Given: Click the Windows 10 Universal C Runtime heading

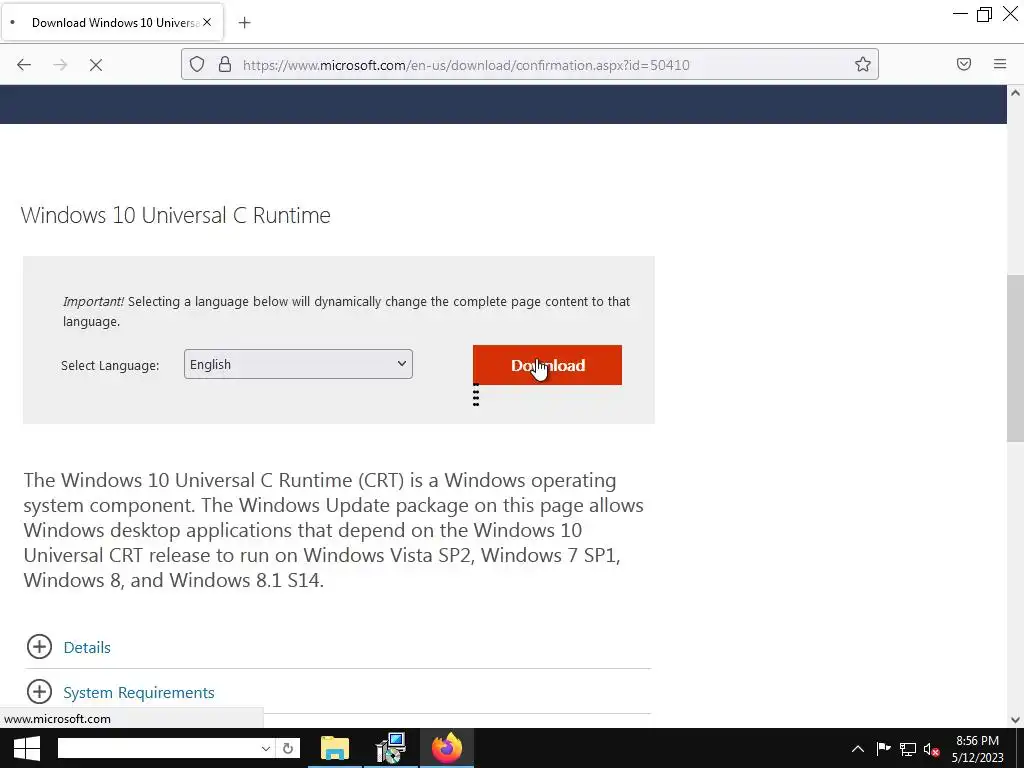Looking at the screenshot, I should pyautogui.click(x=176, y=215).
